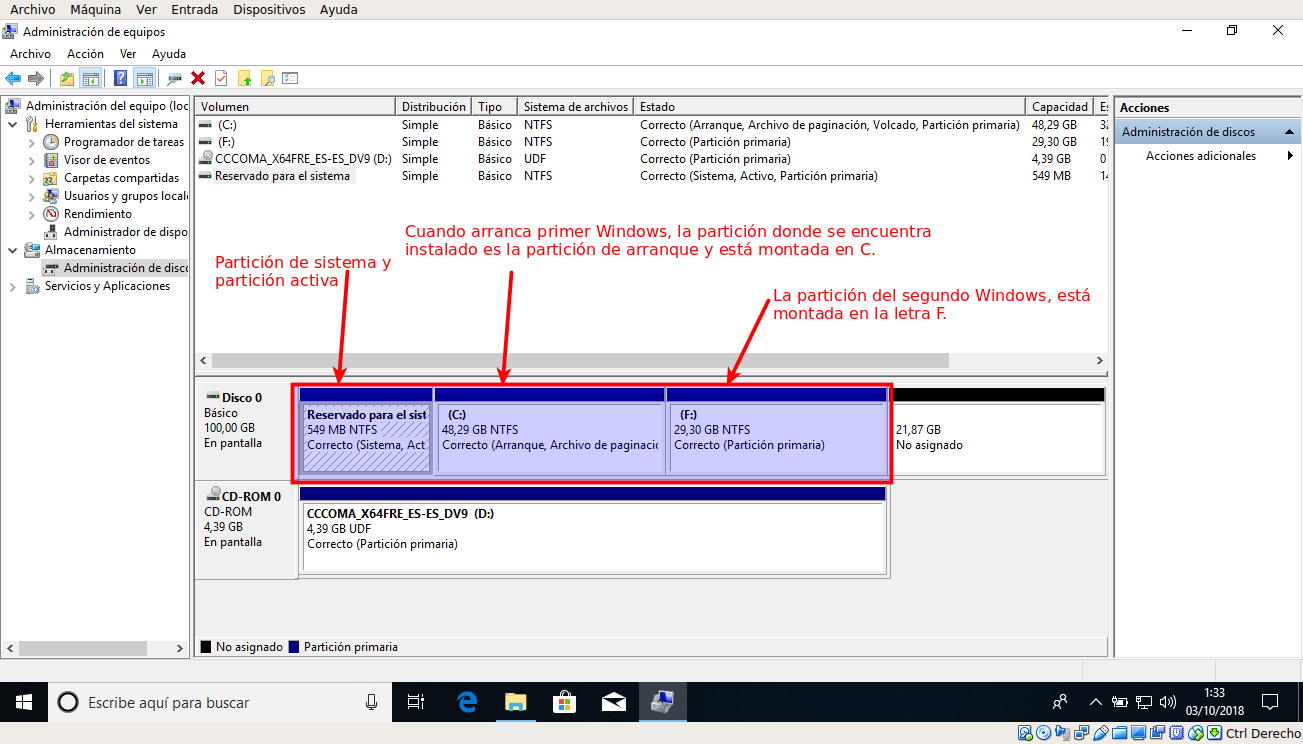This screenshot has height=744, width=1303.
Task: Click the blue Back arrow in toolbar
Action: 13,78
